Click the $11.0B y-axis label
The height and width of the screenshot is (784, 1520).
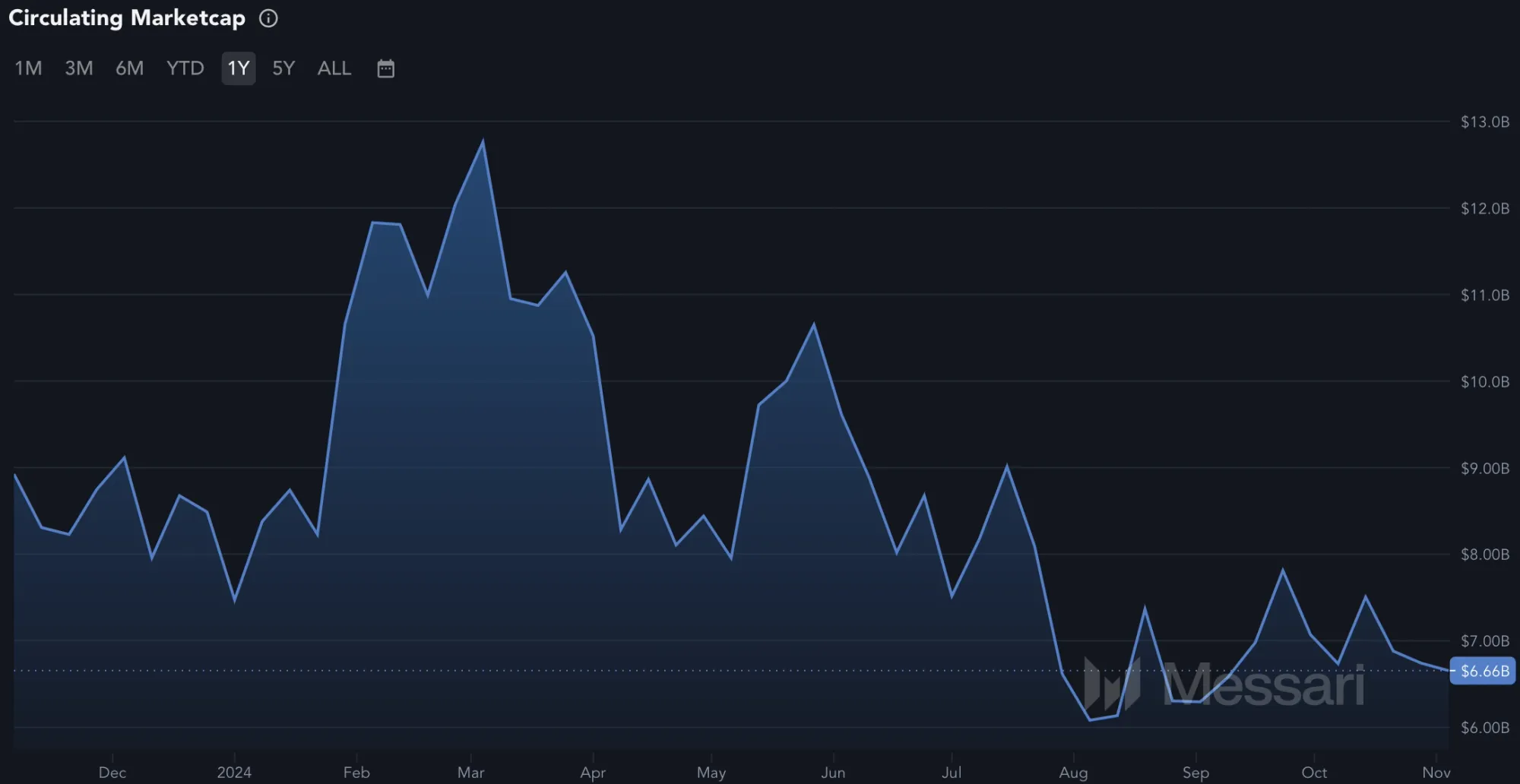[1485, 295]
